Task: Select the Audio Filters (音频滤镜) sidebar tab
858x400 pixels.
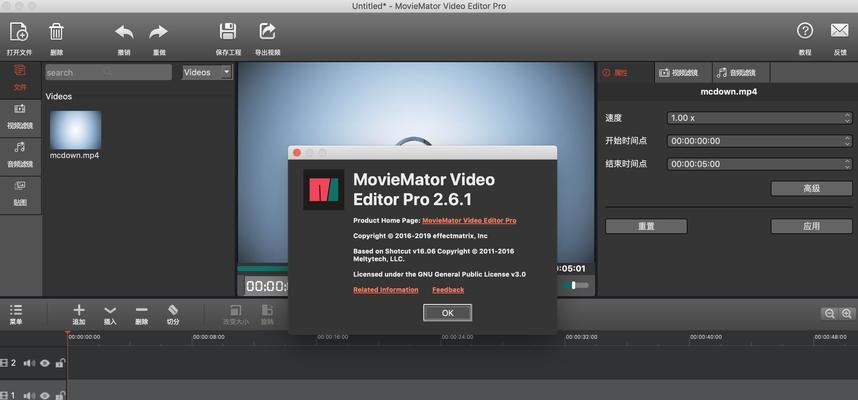Action: pyautogui.click(x=20, y=156)
